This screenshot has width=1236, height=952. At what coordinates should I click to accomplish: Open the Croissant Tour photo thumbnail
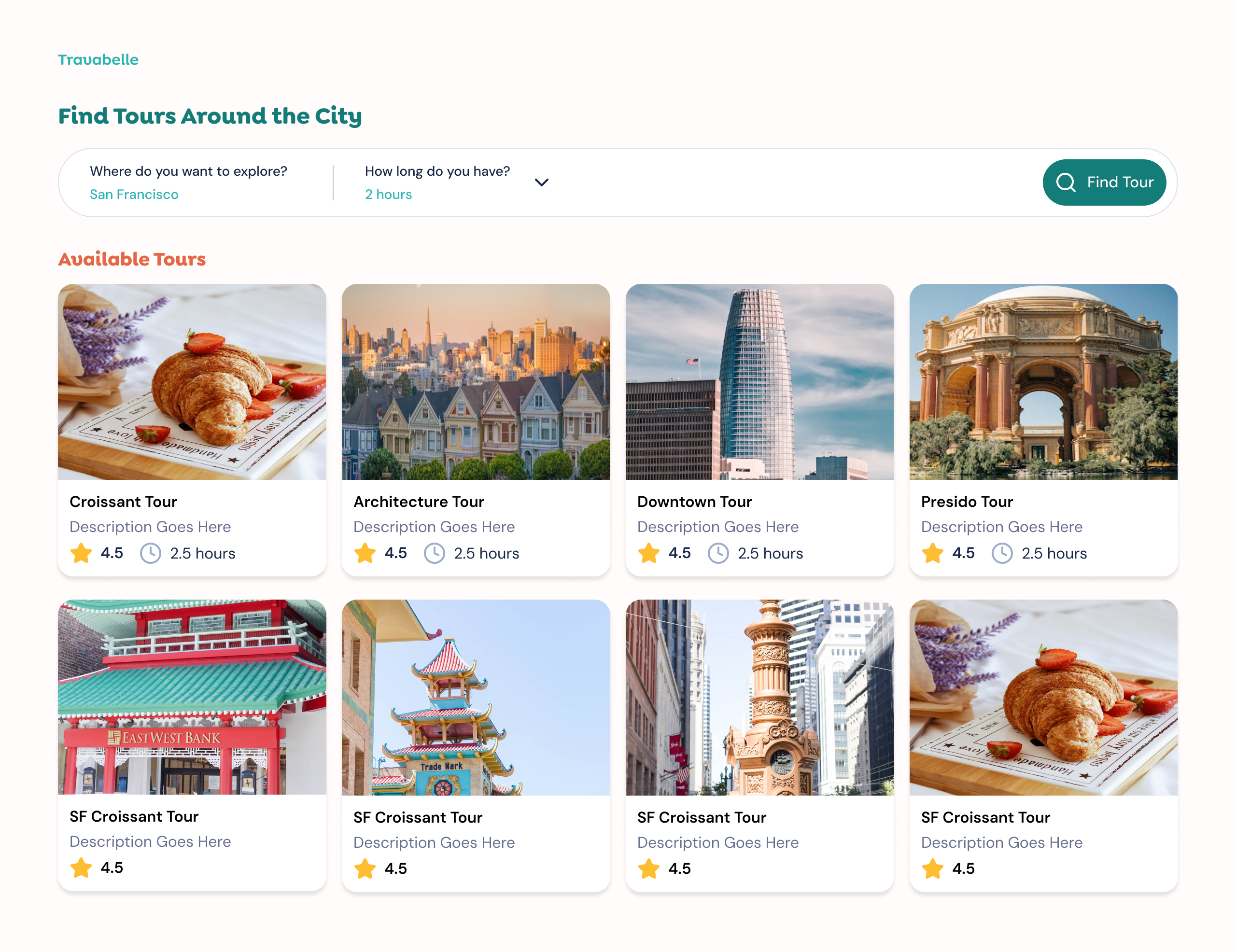(x=192, y=381)
